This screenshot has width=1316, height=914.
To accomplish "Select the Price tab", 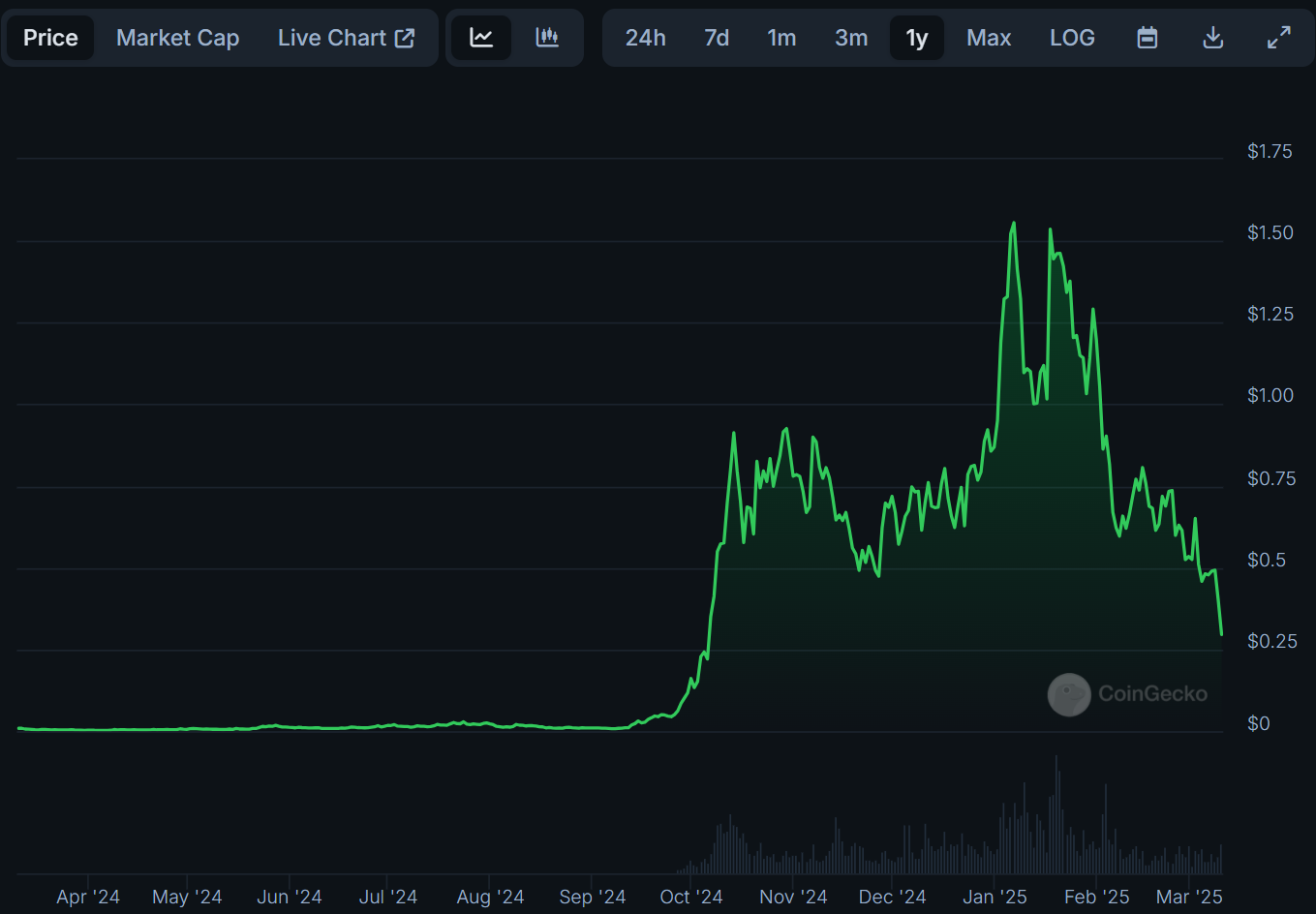I will click(x=50, y=38).
